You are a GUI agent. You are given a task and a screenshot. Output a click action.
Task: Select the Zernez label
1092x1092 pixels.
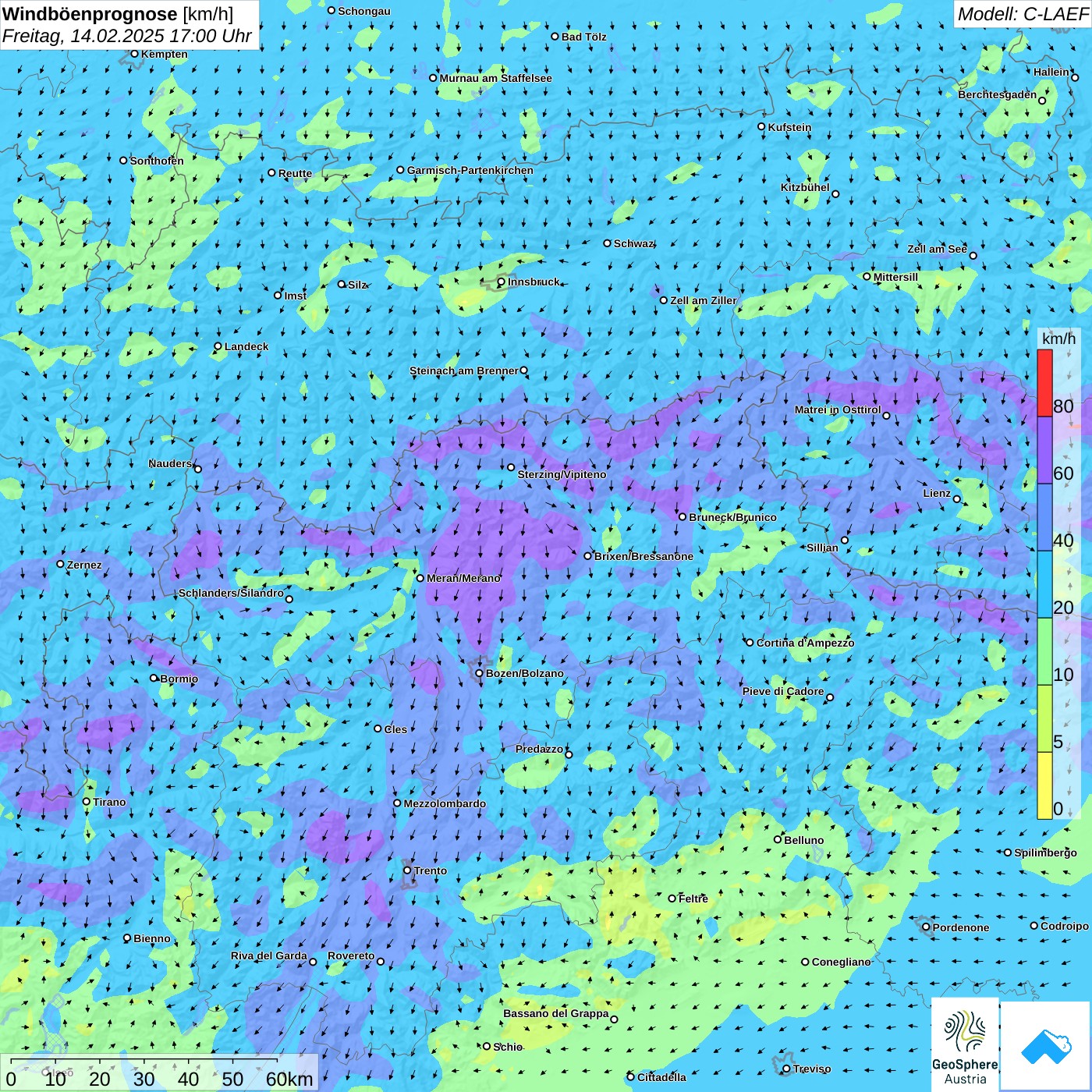point(84,565)
